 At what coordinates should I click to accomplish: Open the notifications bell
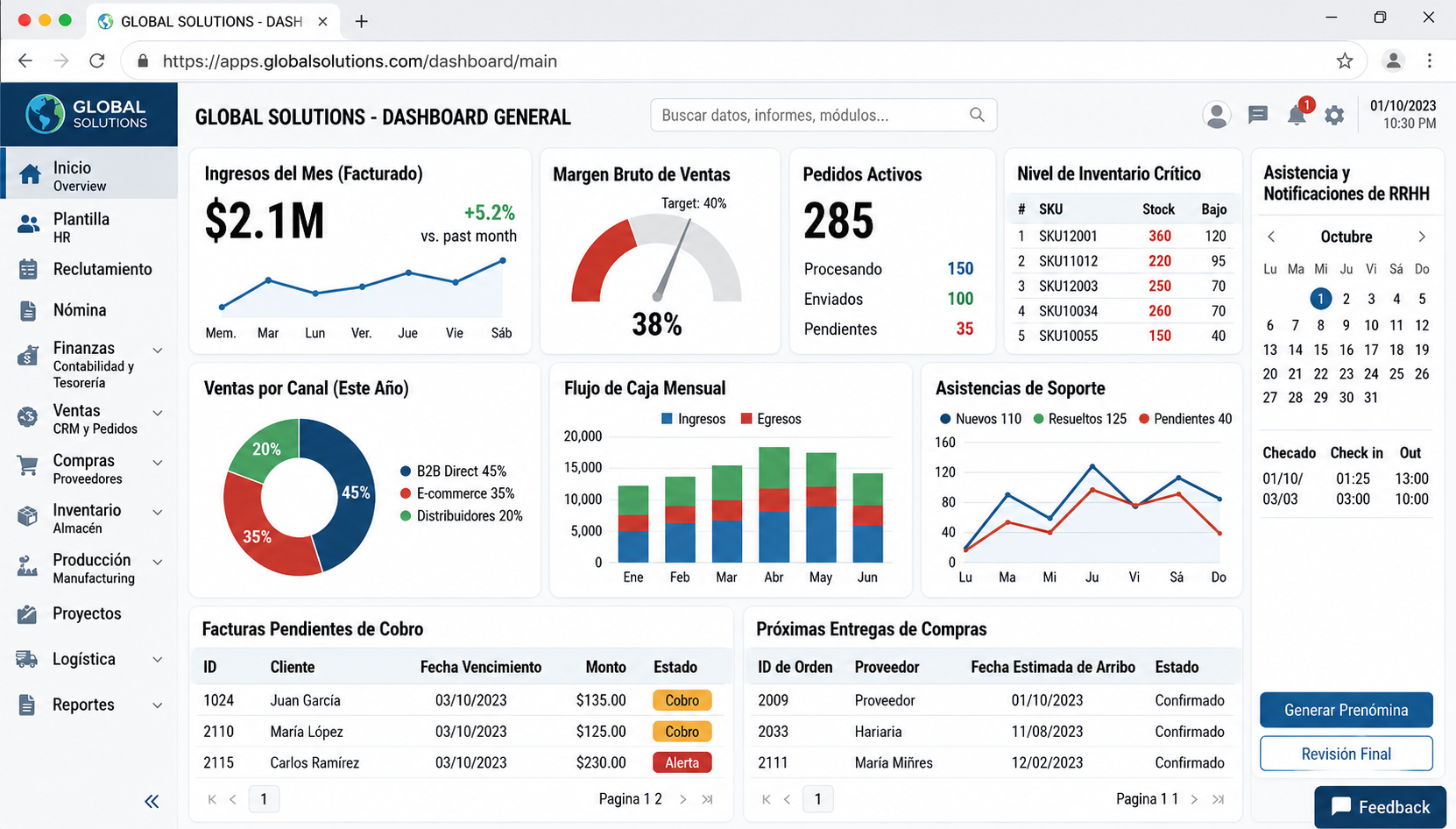point(1297,115)
